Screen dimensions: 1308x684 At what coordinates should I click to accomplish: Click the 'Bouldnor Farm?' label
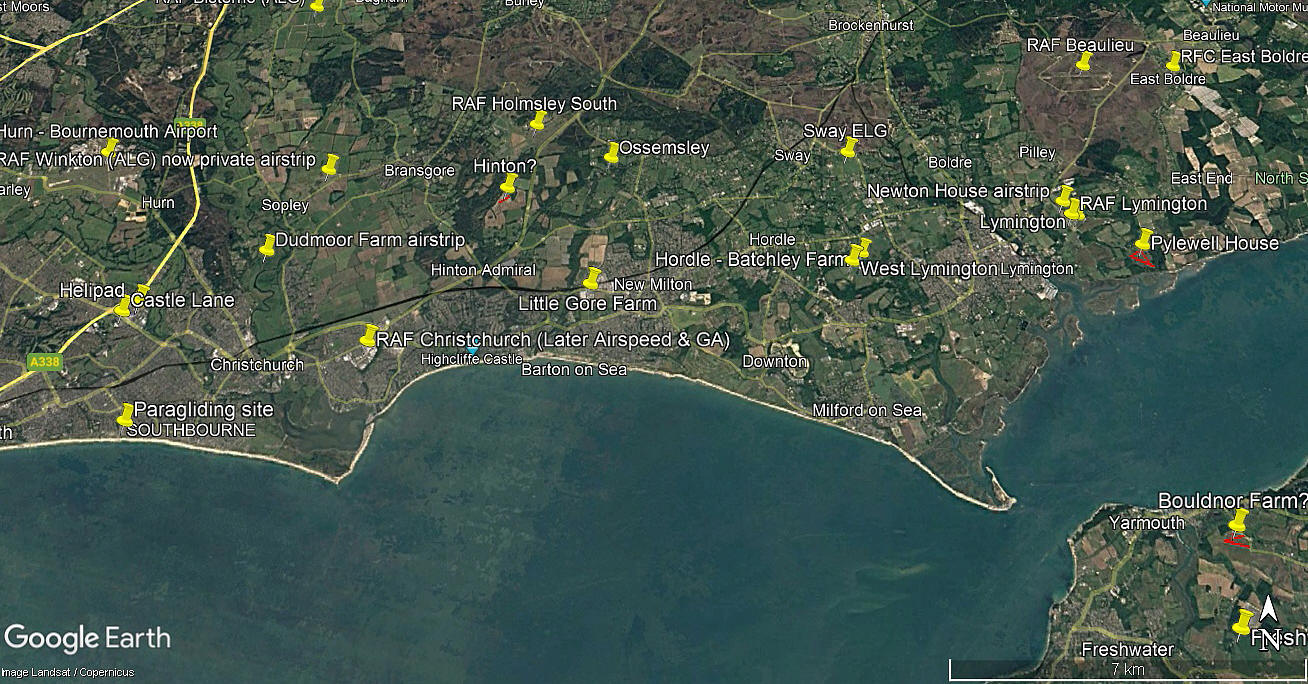point(1232,500)
